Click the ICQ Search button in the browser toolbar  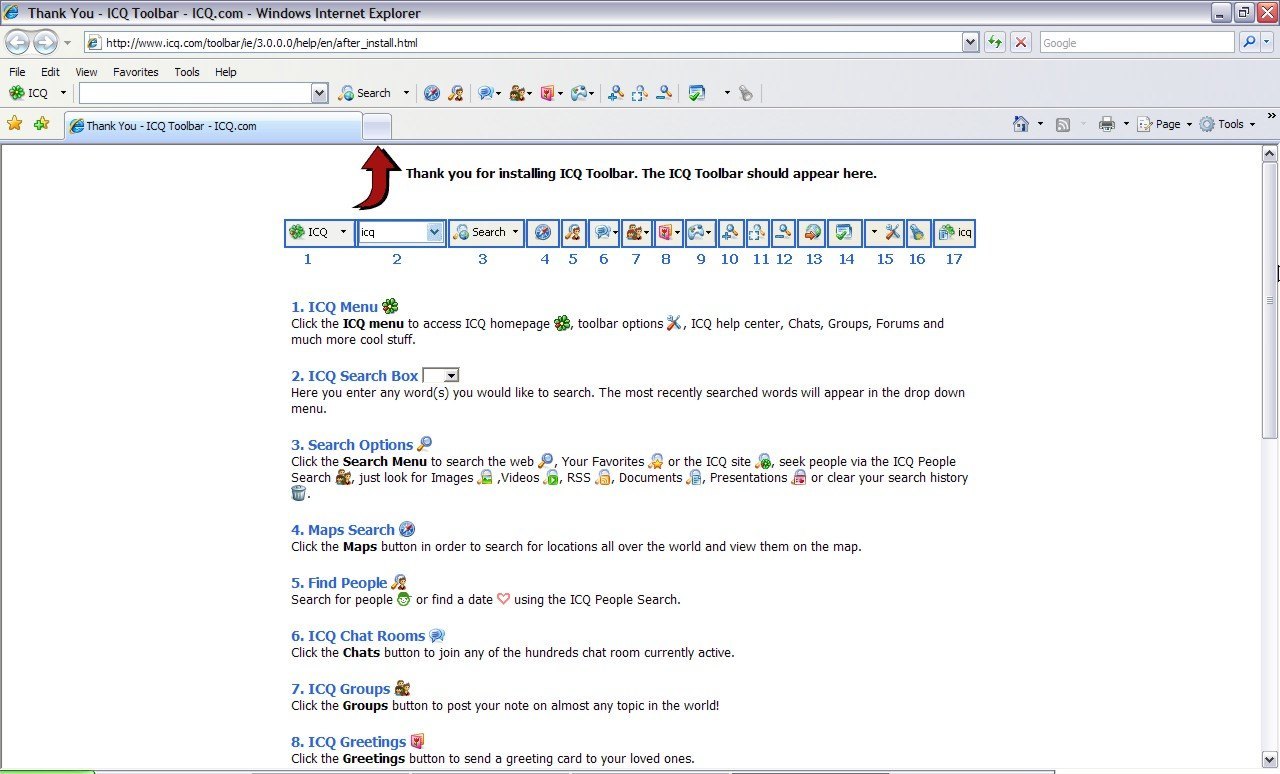[x=366, y=93]
